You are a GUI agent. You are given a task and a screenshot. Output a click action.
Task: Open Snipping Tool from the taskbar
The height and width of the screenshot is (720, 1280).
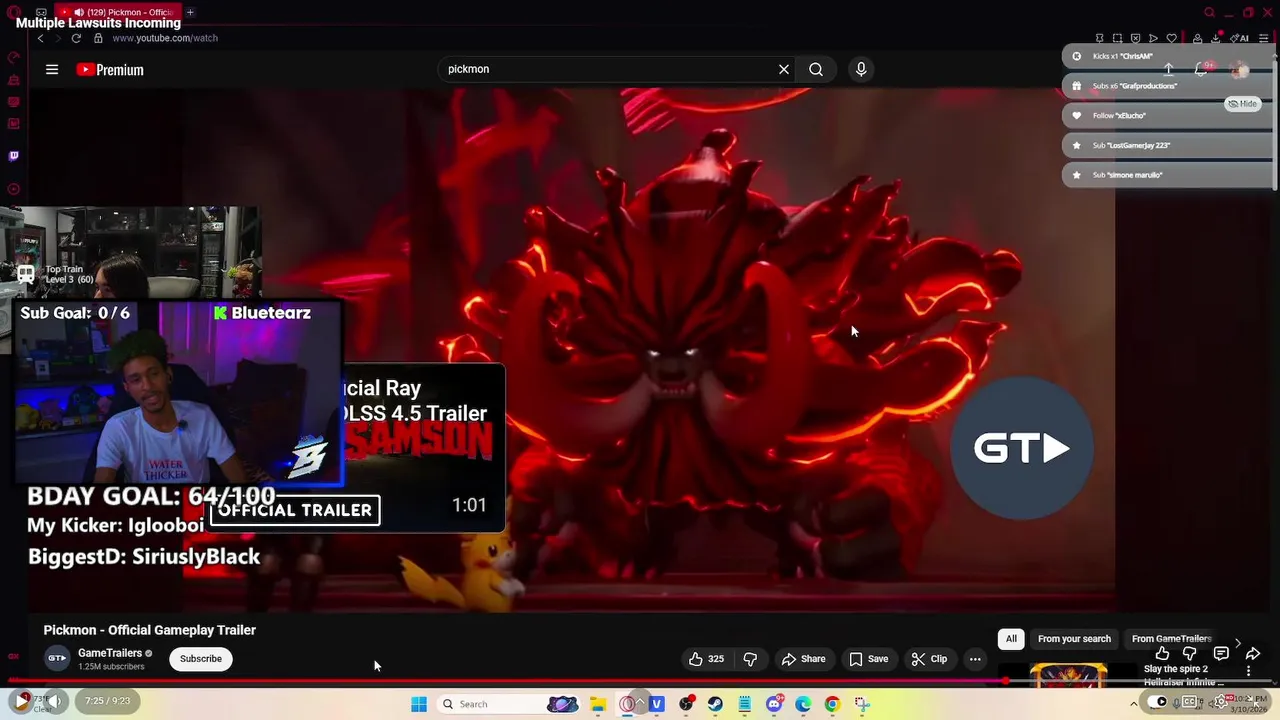(862, 704)
